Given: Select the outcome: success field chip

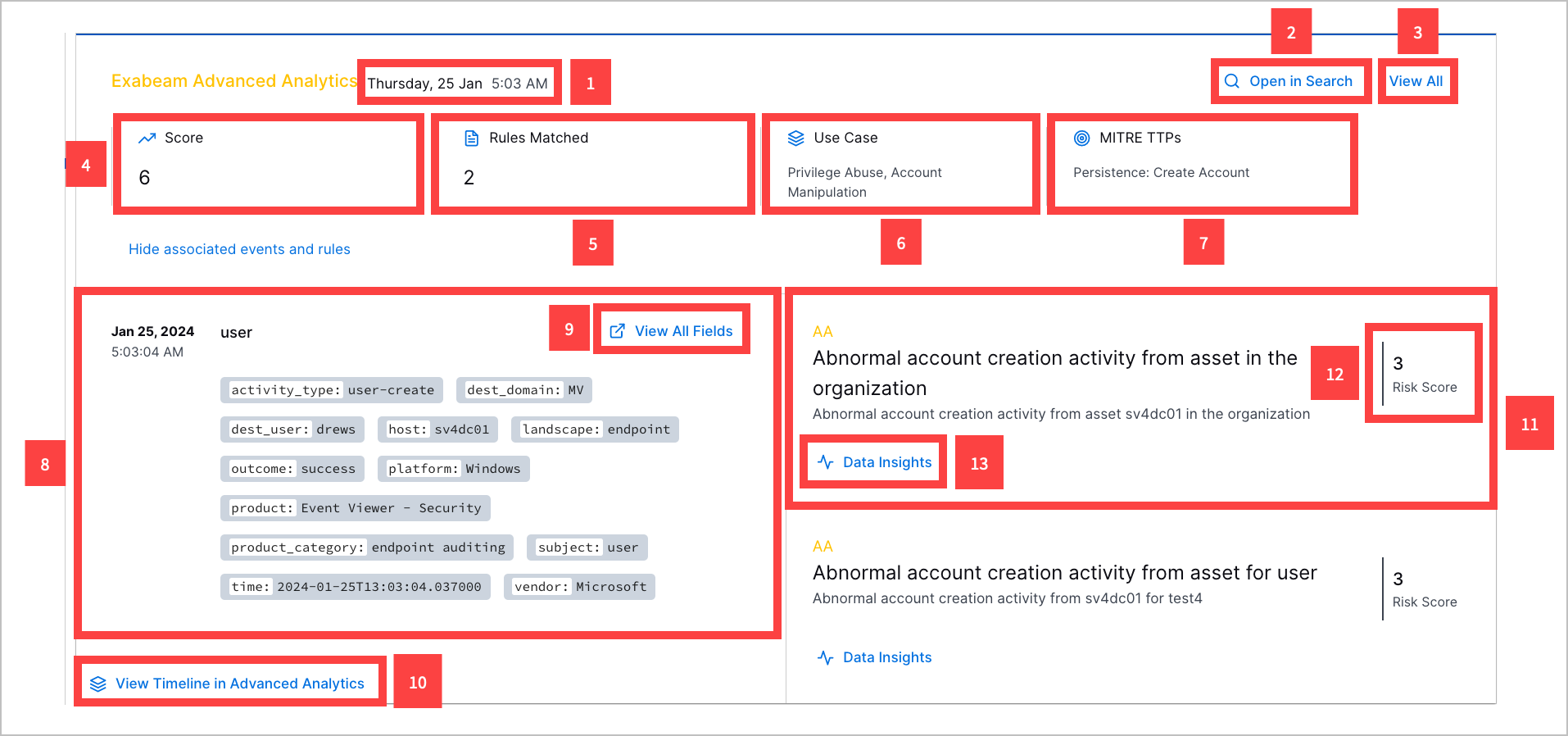Looking at the screenshot, I should 292,469.
